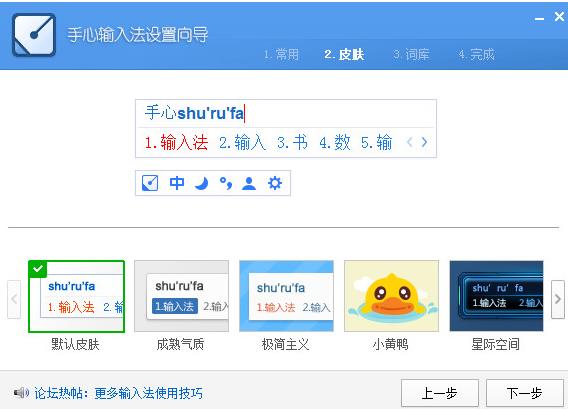Viewport: 568px width, 409px height.
Task: Click the 极简主义 label
Action: click(285, 344)
